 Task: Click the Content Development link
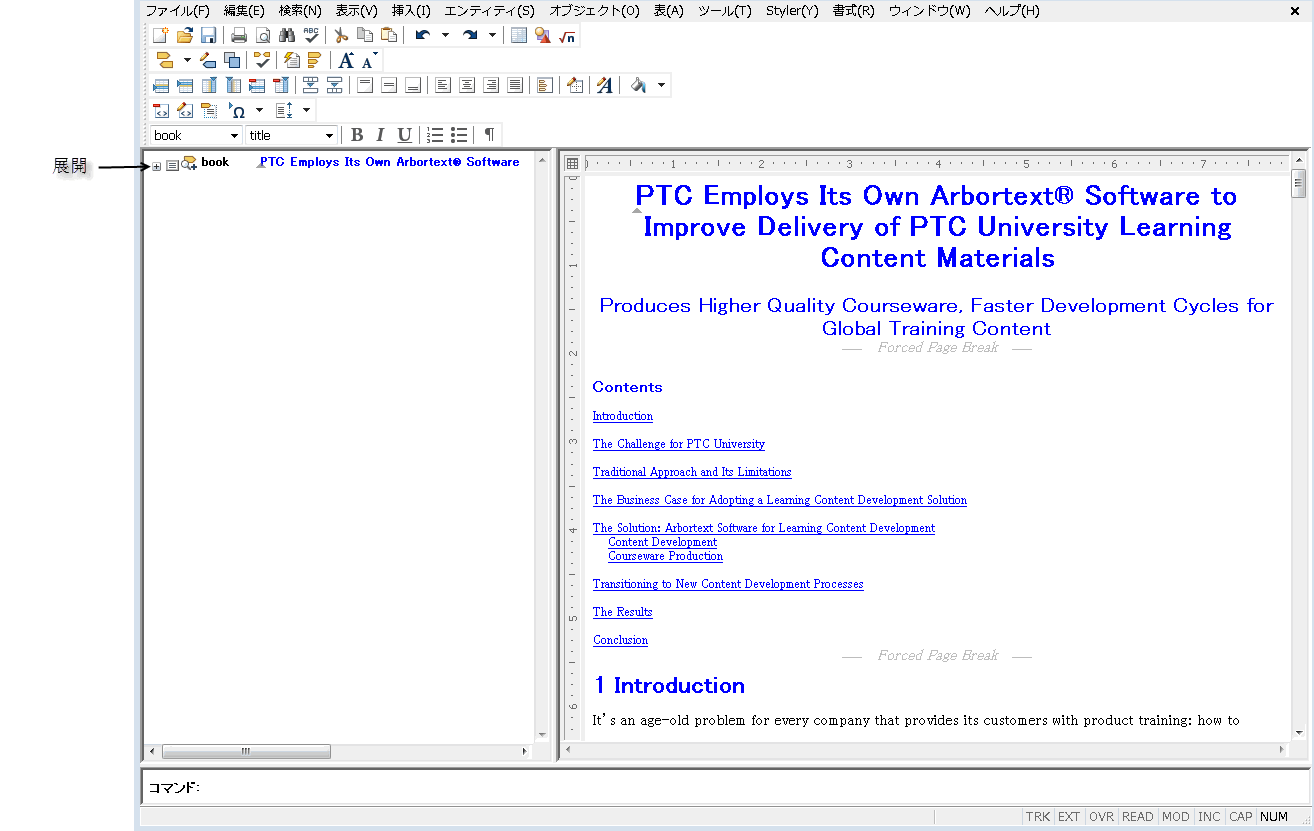662,542
